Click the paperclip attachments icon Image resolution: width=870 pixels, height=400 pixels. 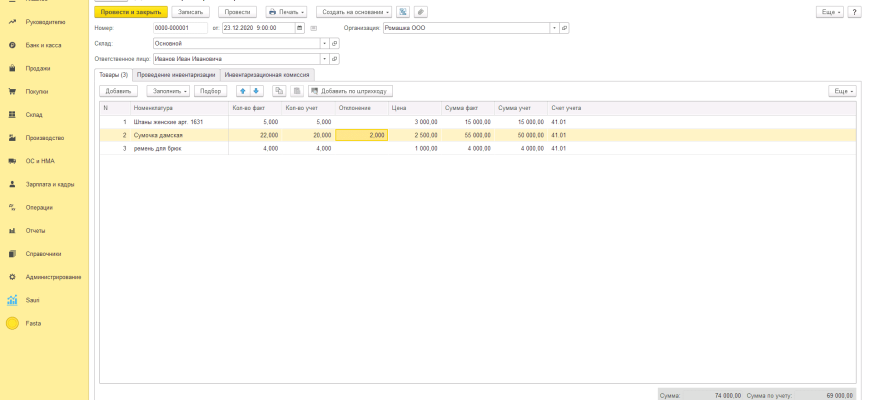click(420, 12)
